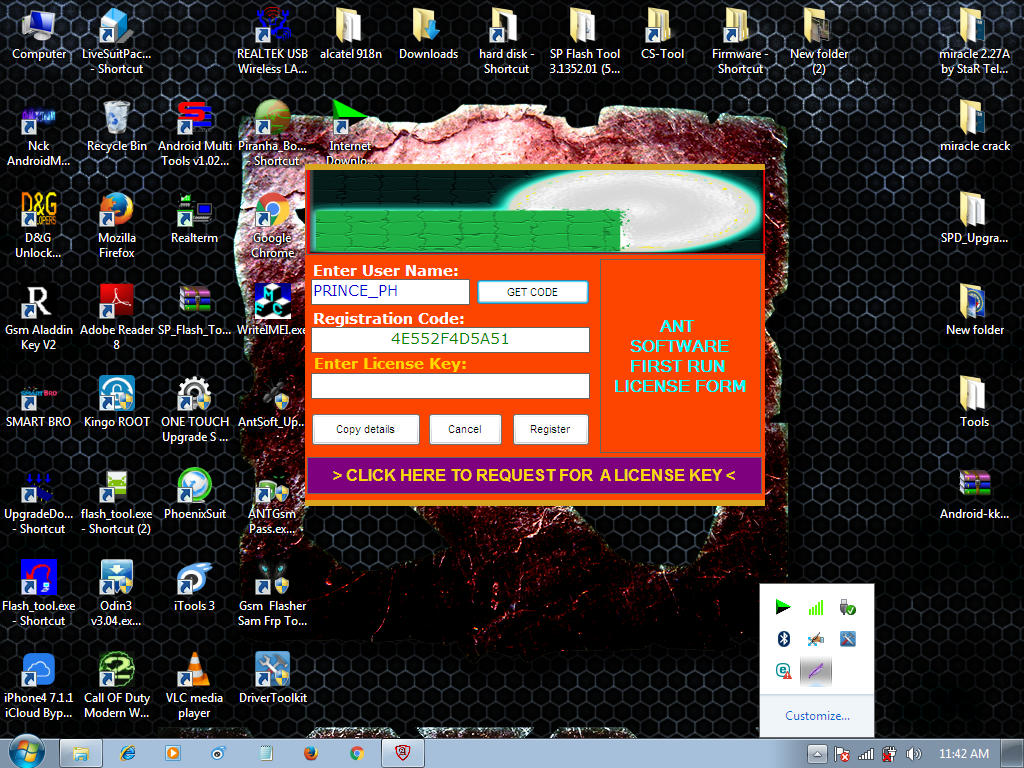Viewport: 1024px width, 768px height.
Task: Open Safely Remove Hardware tray icon
Action: pyautogui.click(x=848, y=608)
